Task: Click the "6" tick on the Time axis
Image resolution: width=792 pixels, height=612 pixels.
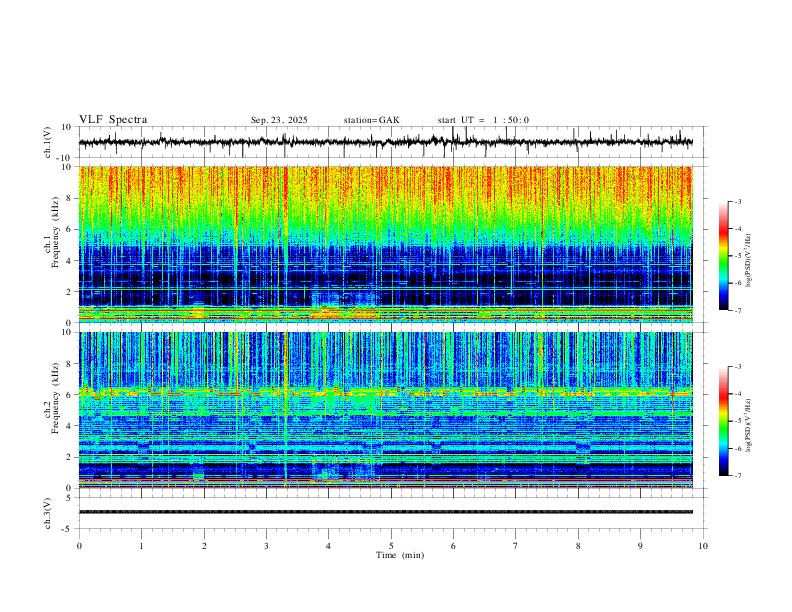Action: click(x=453, y=546)
